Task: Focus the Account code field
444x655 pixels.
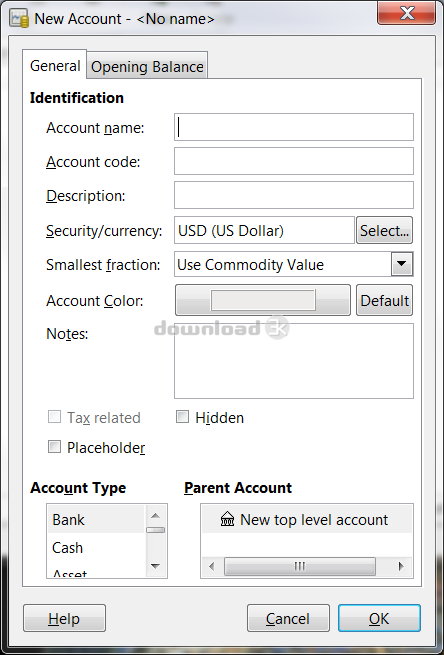Action: point(294,161)
